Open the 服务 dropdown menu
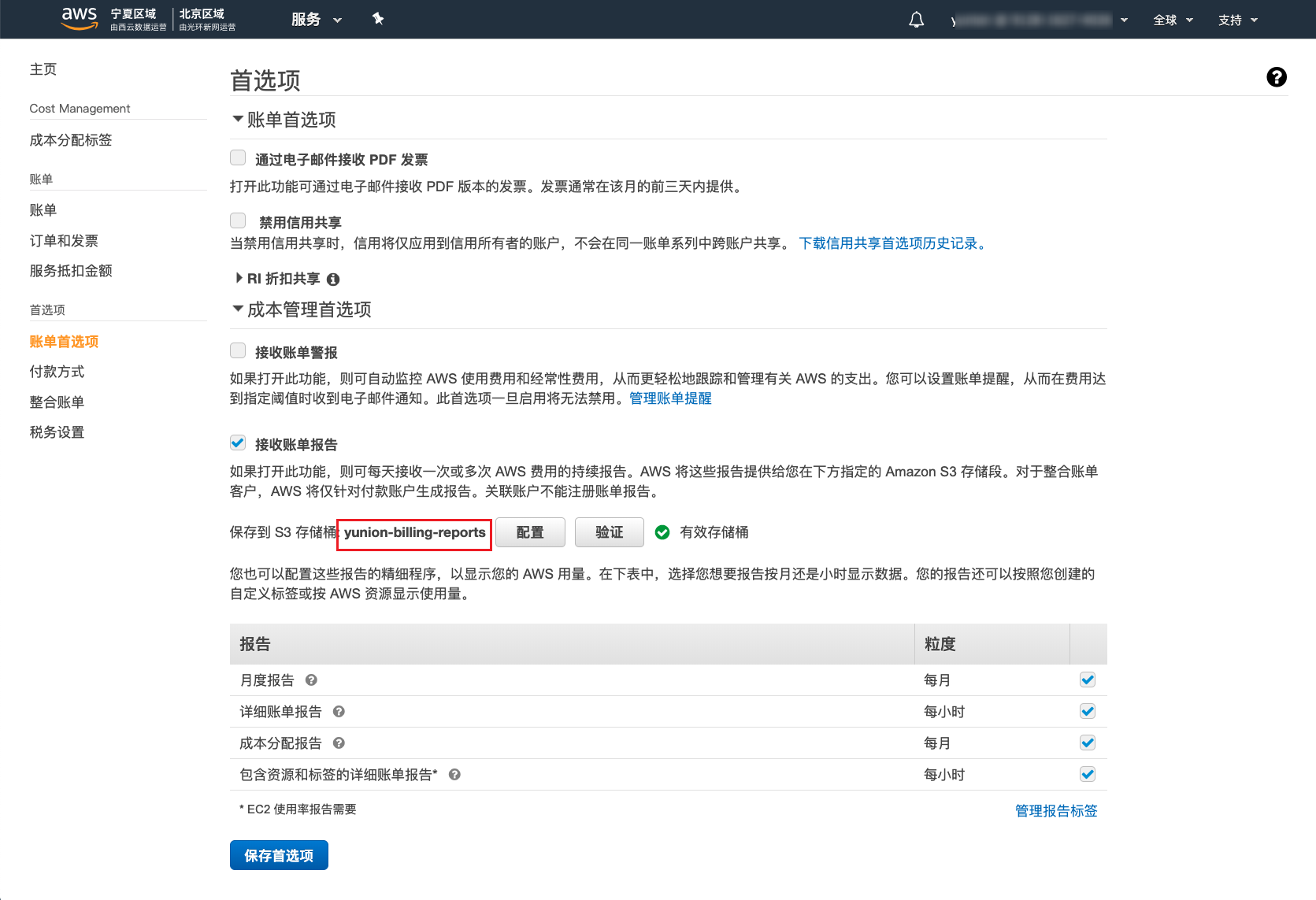This screenshot has width=1316, height=900. pos(316,20)
